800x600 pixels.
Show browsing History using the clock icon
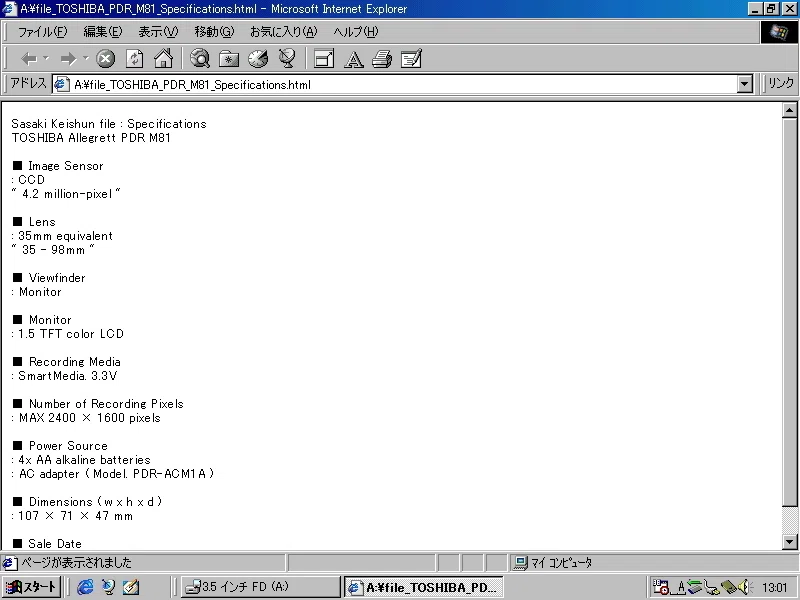pyautogui.click(x=258, y=59)
